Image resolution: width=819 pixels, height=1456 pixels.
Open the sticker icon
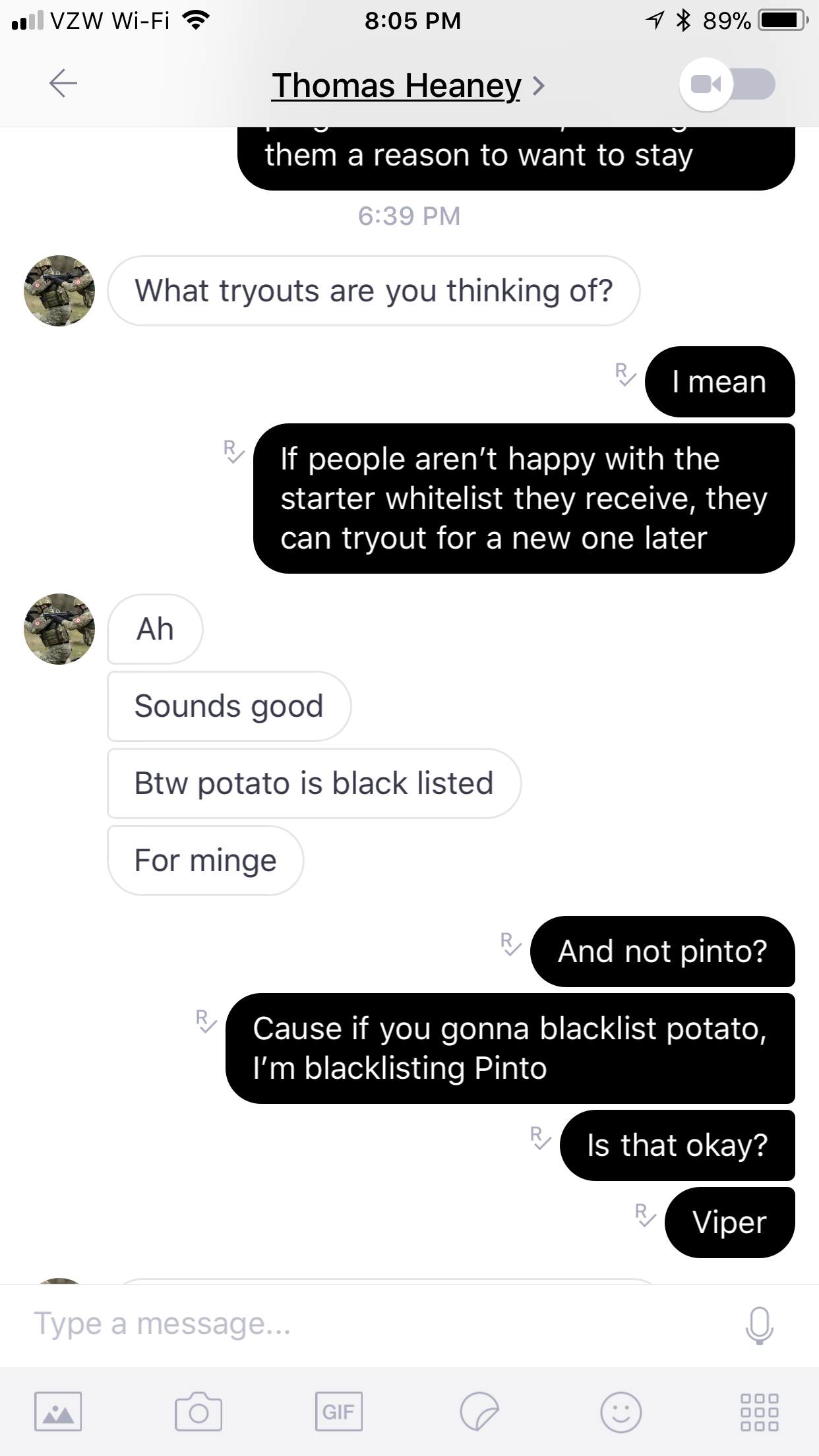(x=479, y=1412)
